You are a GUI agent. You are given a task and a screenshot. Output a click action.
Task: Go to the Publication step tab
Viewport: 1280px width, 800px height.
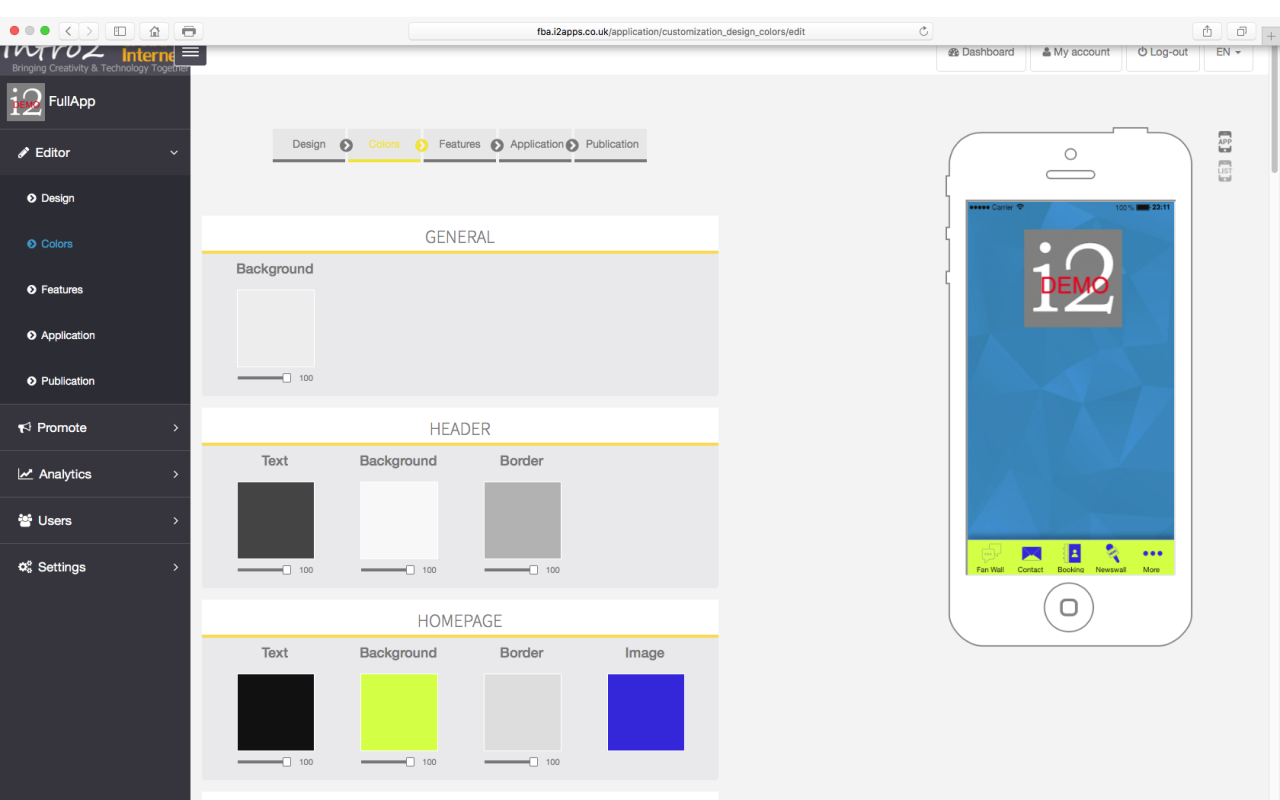click(x=611, y=145)
